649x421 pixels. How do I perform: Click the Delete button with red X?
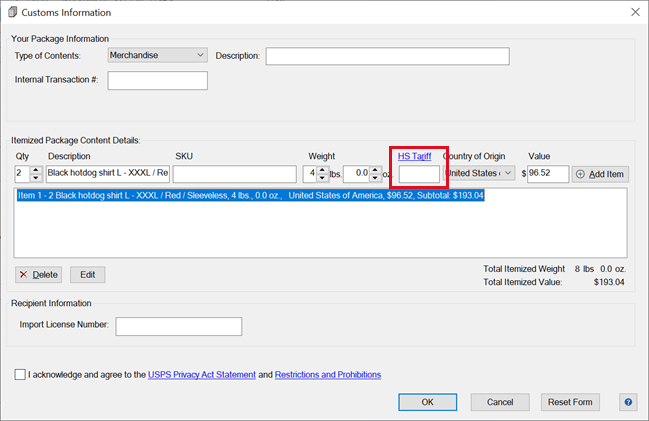click(x=38, y=274)
